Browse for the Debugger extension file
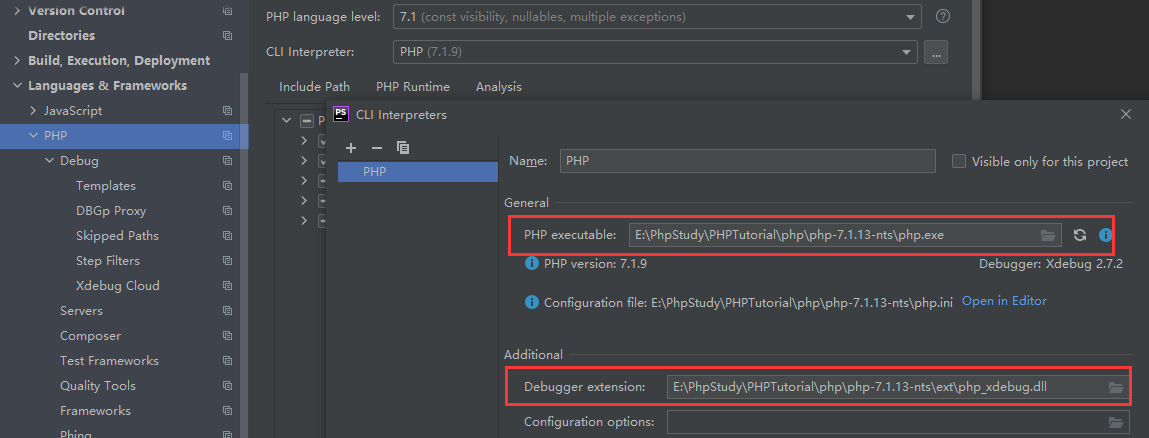This screenshot has height=438, width=1149. pyautogui.click(x=1116, y=387)
